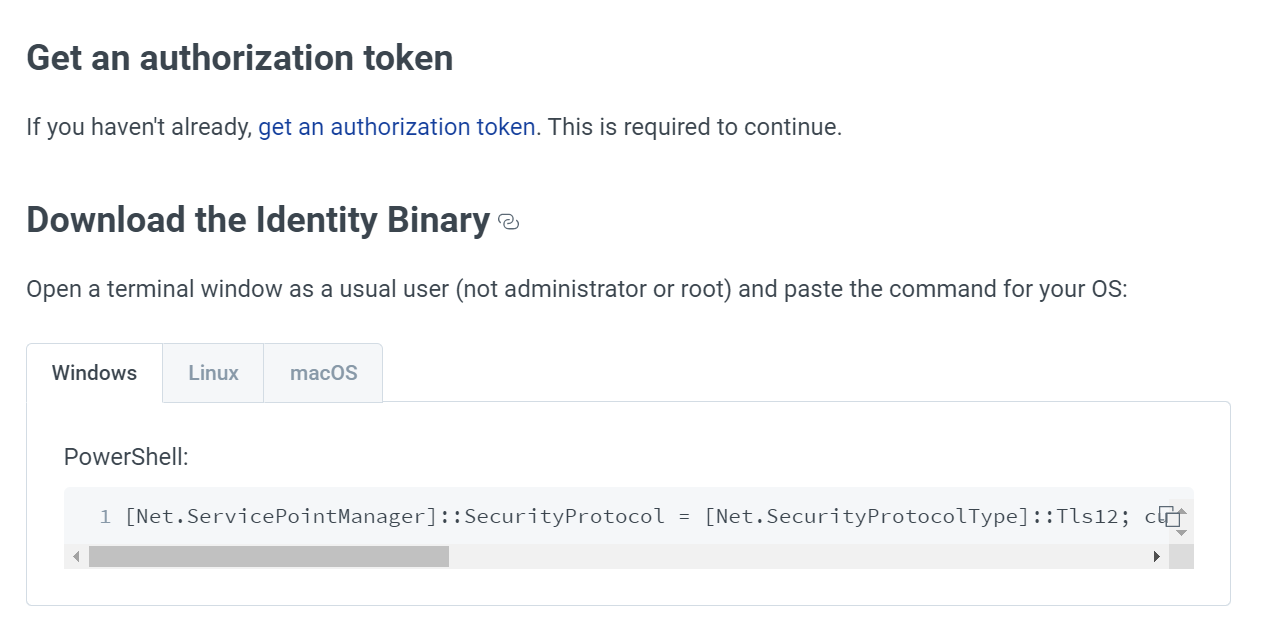Click the SecurityProtocolType portion of the command

[x=911, y=517]
